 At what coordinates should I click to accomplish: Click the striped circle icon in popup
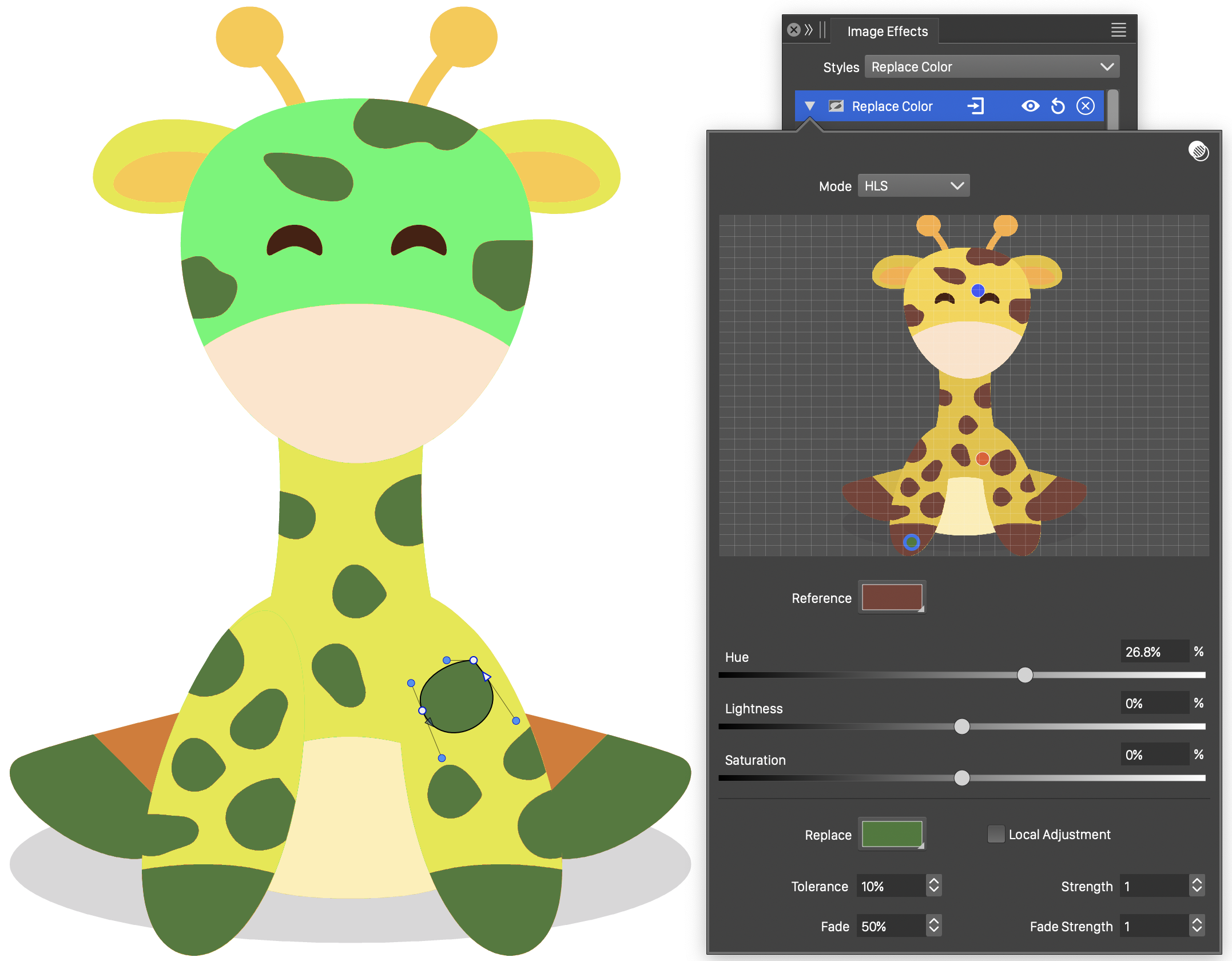(x=1198, y=151)
